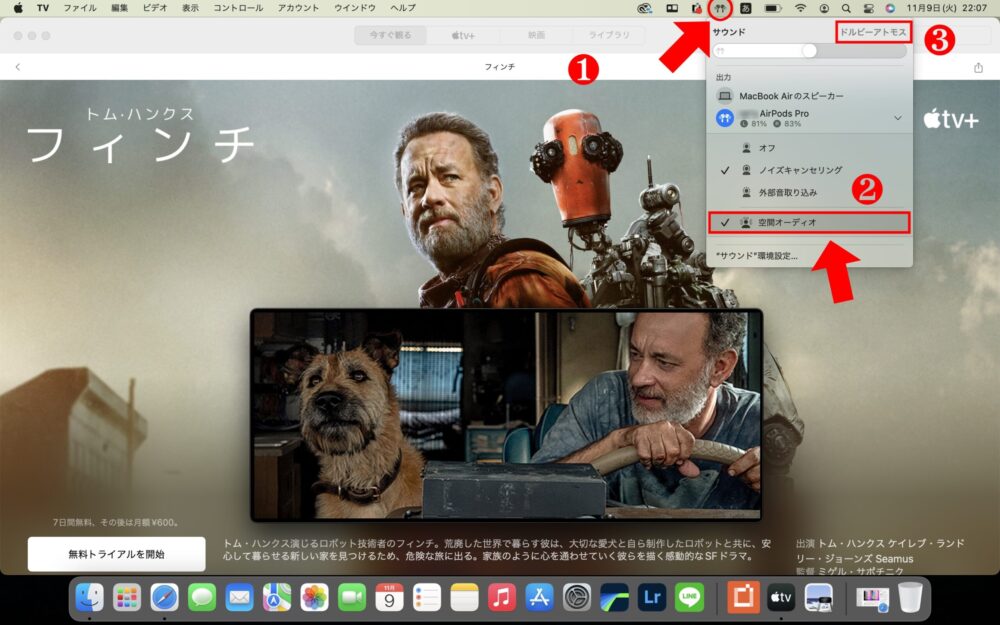The width and height of the screenshot is (1000, 625).
Task: Start FaceTime from the Dock
Action: tap(352, 598)
